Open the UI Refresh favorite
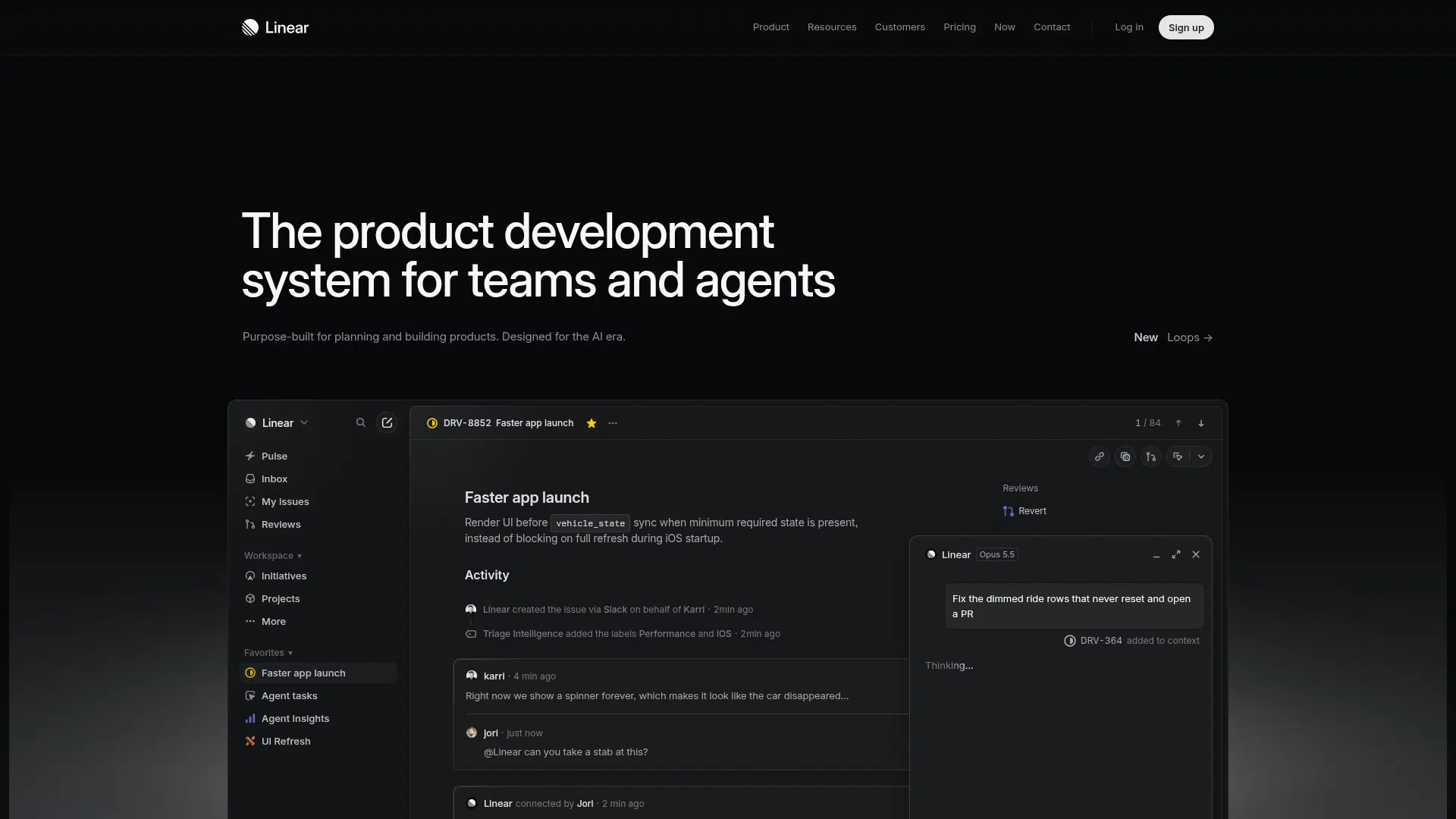 click(x=318, y=741)
